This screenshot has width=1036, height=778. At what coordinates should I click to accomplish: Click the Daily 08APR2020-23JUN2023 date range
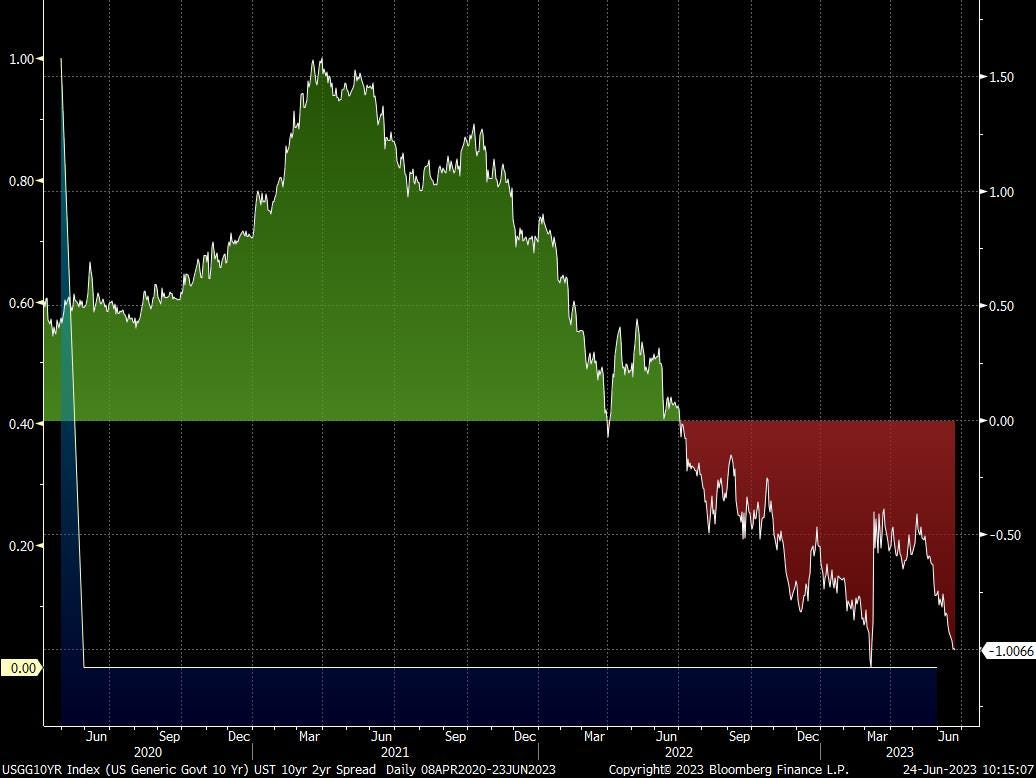click(x=470, y=769)
